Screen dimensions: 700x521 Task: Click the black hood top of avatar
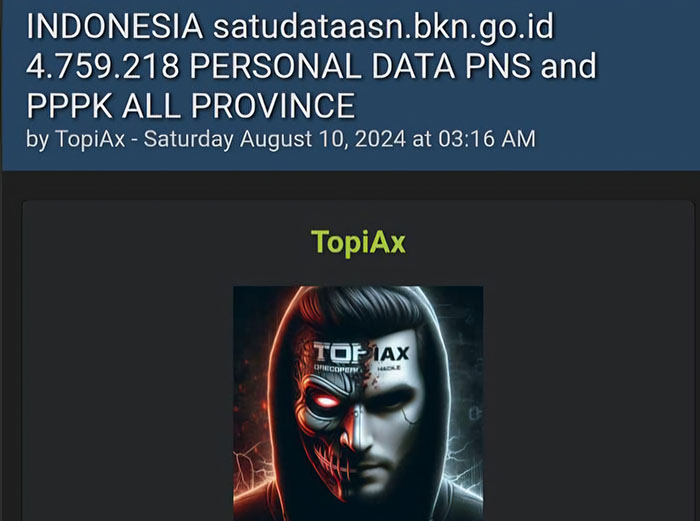[357, 304]
